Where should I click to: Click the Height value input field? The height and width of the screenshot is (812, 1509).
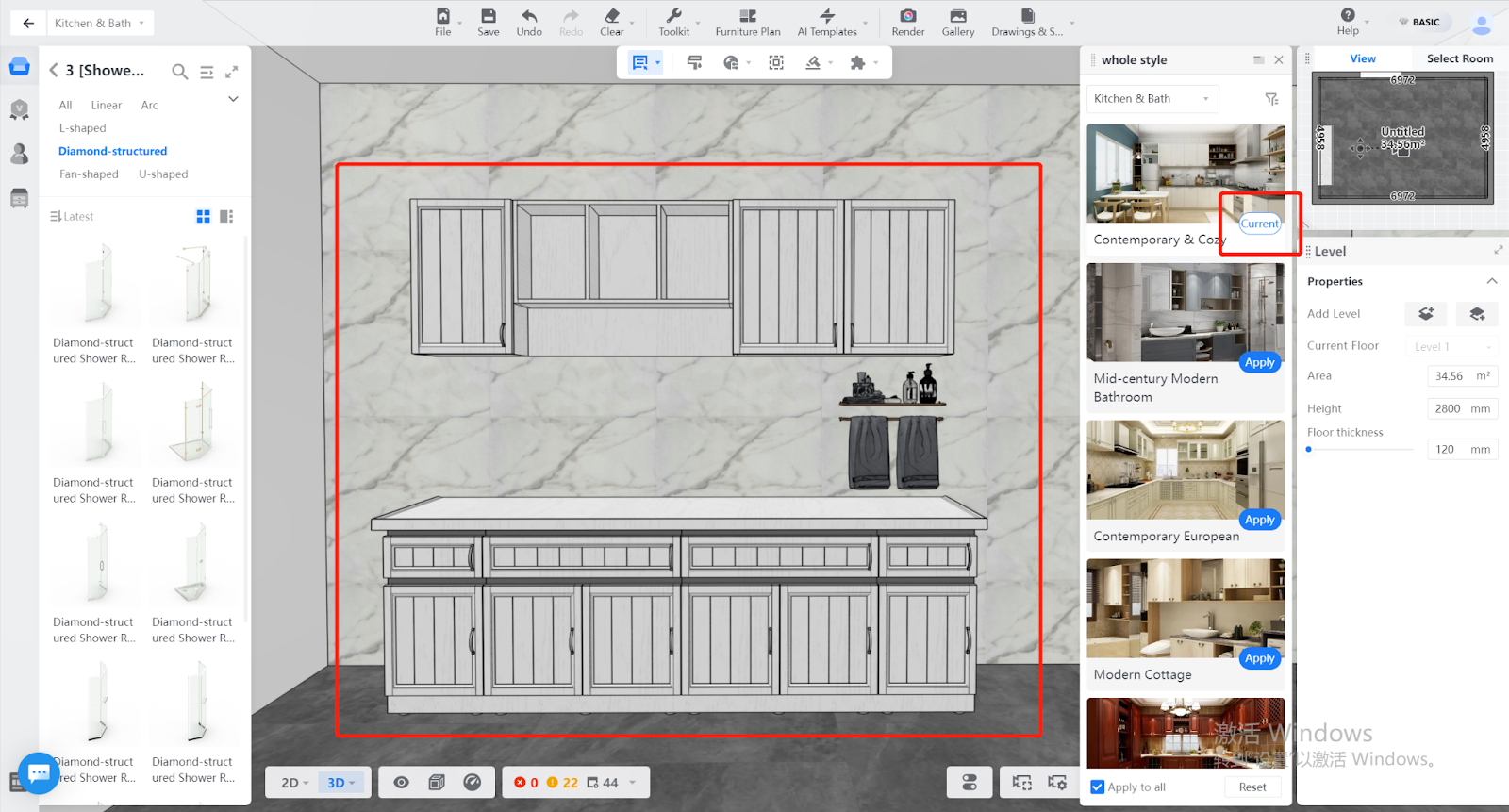(1448, 409)
